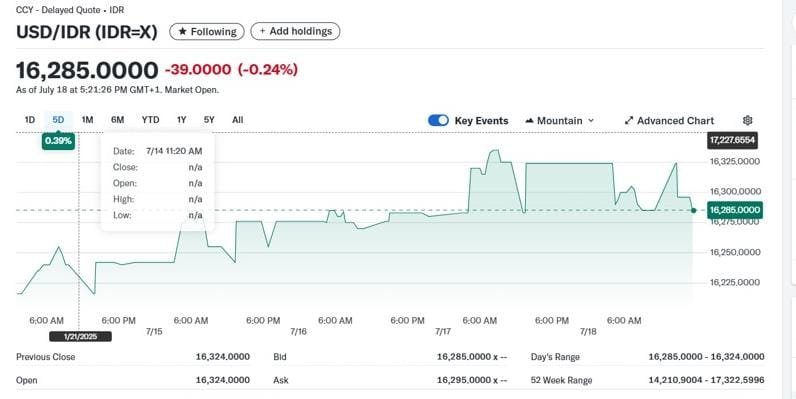Open chart settings gear icon
Screen dimensions: 796x399
[747, 120]
